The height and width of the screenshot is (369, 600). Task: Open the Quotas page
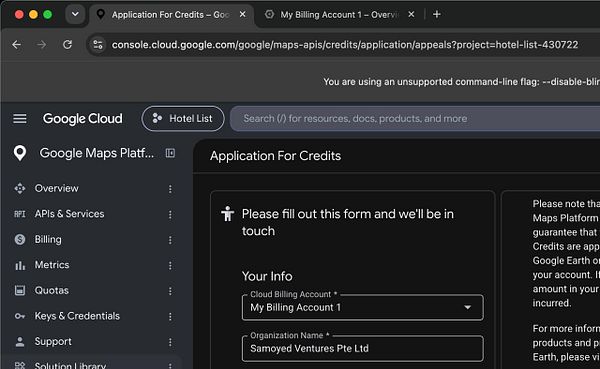point(52,291)
